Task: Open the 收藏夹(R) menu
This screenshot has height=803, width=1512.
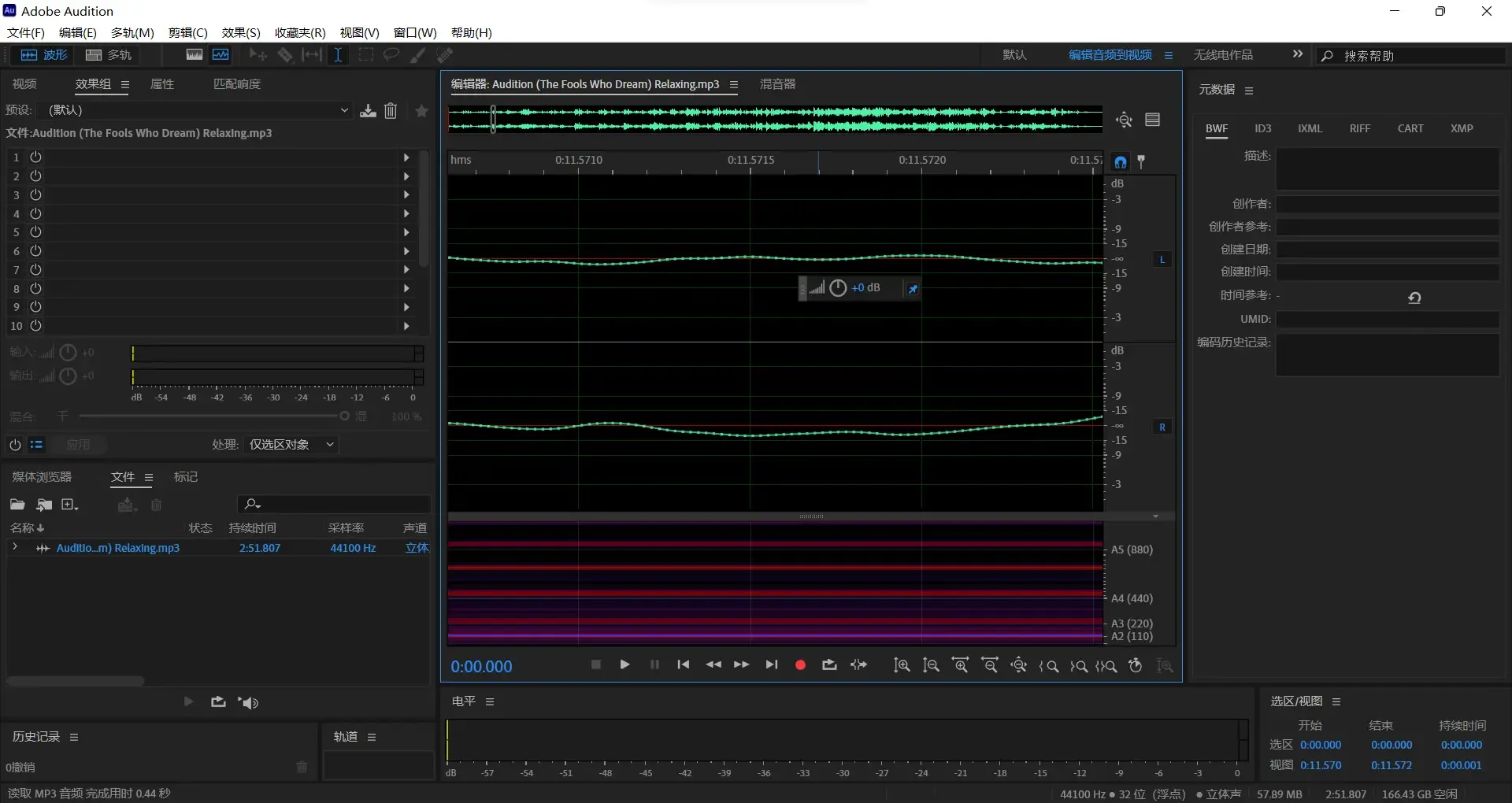Action: pos(300,32)
